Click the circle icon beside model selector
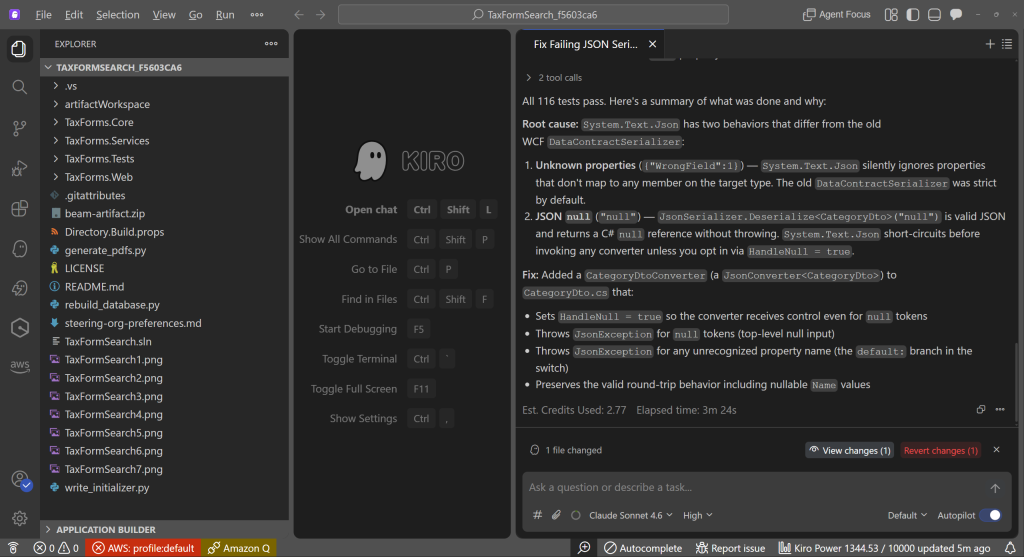Viewport: 1024px width, 557px height. tap(575, 515)
